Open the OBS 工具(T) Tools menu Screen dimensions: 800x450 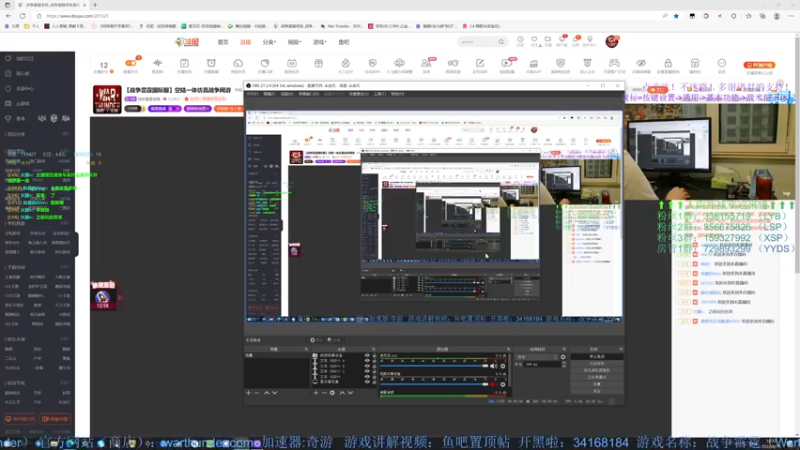click(x=380, y=94)
